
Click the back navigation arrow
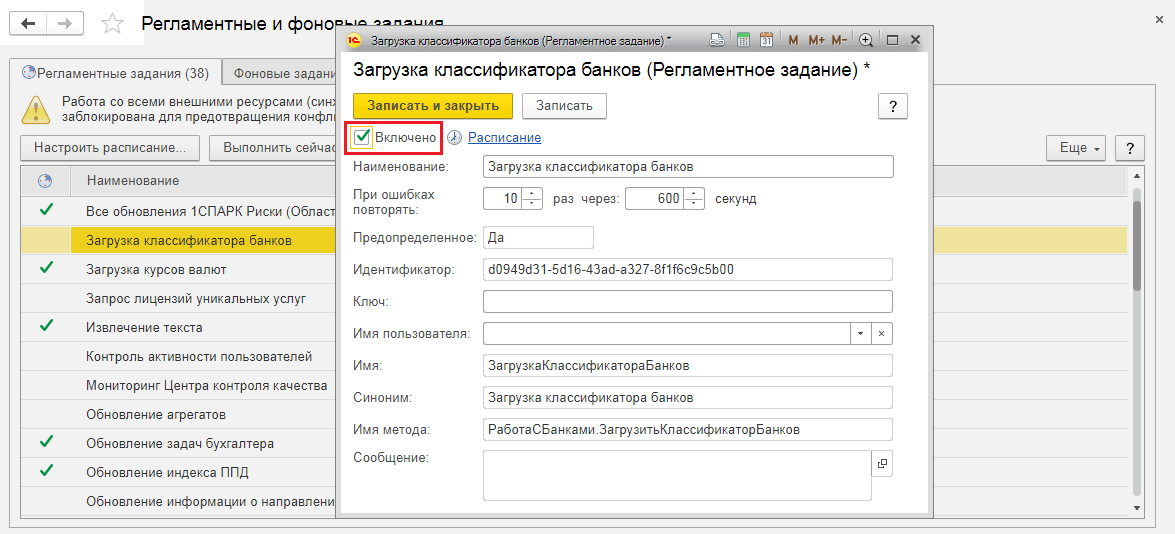tap(28, 23)
